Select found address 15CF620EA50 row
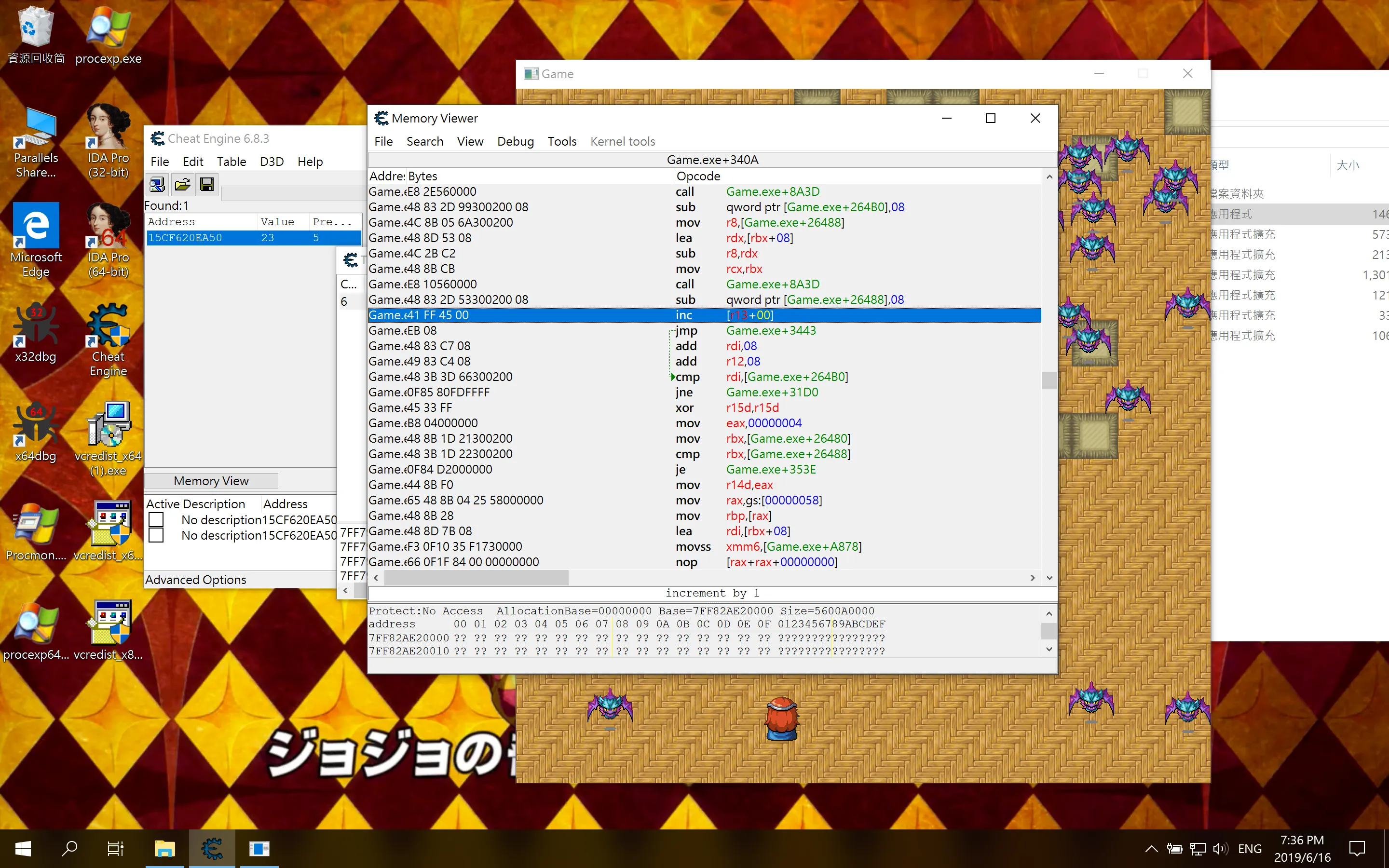 [254, 238]
